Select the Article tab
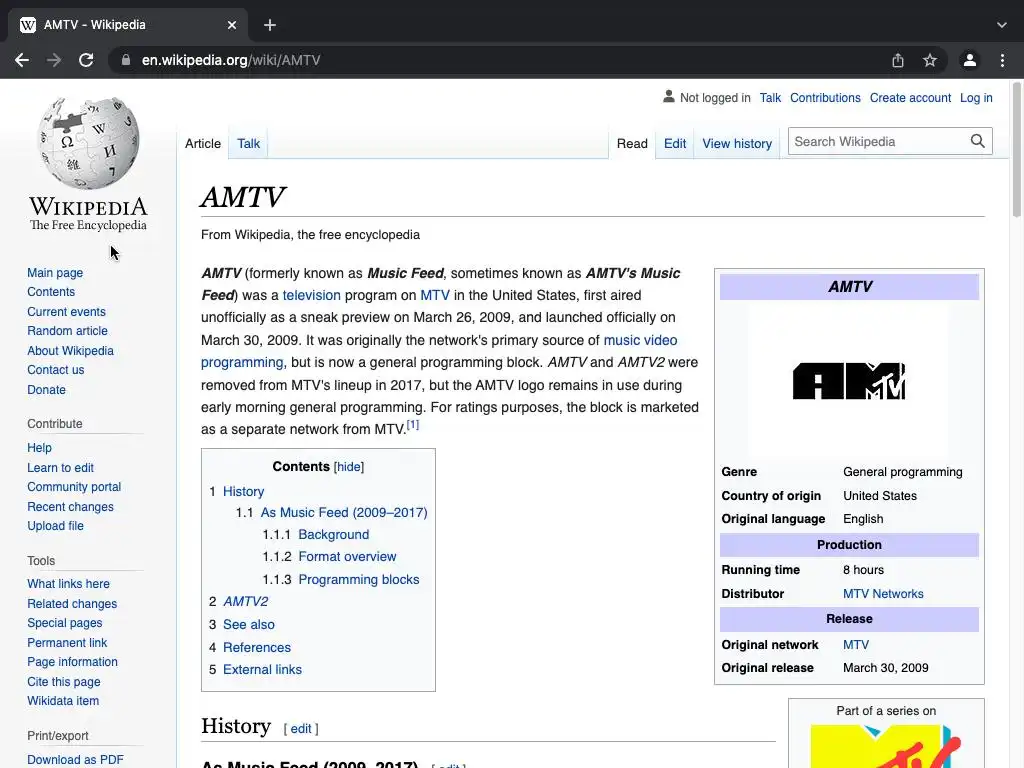This screenshot has height=768, width=1024. pyautogui.click(x=202, y=144)
